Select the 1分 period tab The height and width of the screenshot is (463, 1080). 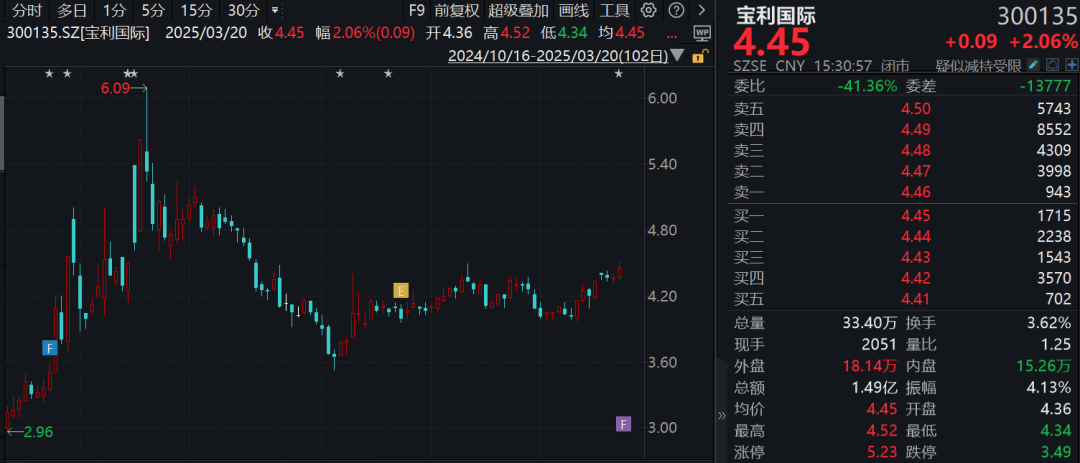(x=114, y=10)
